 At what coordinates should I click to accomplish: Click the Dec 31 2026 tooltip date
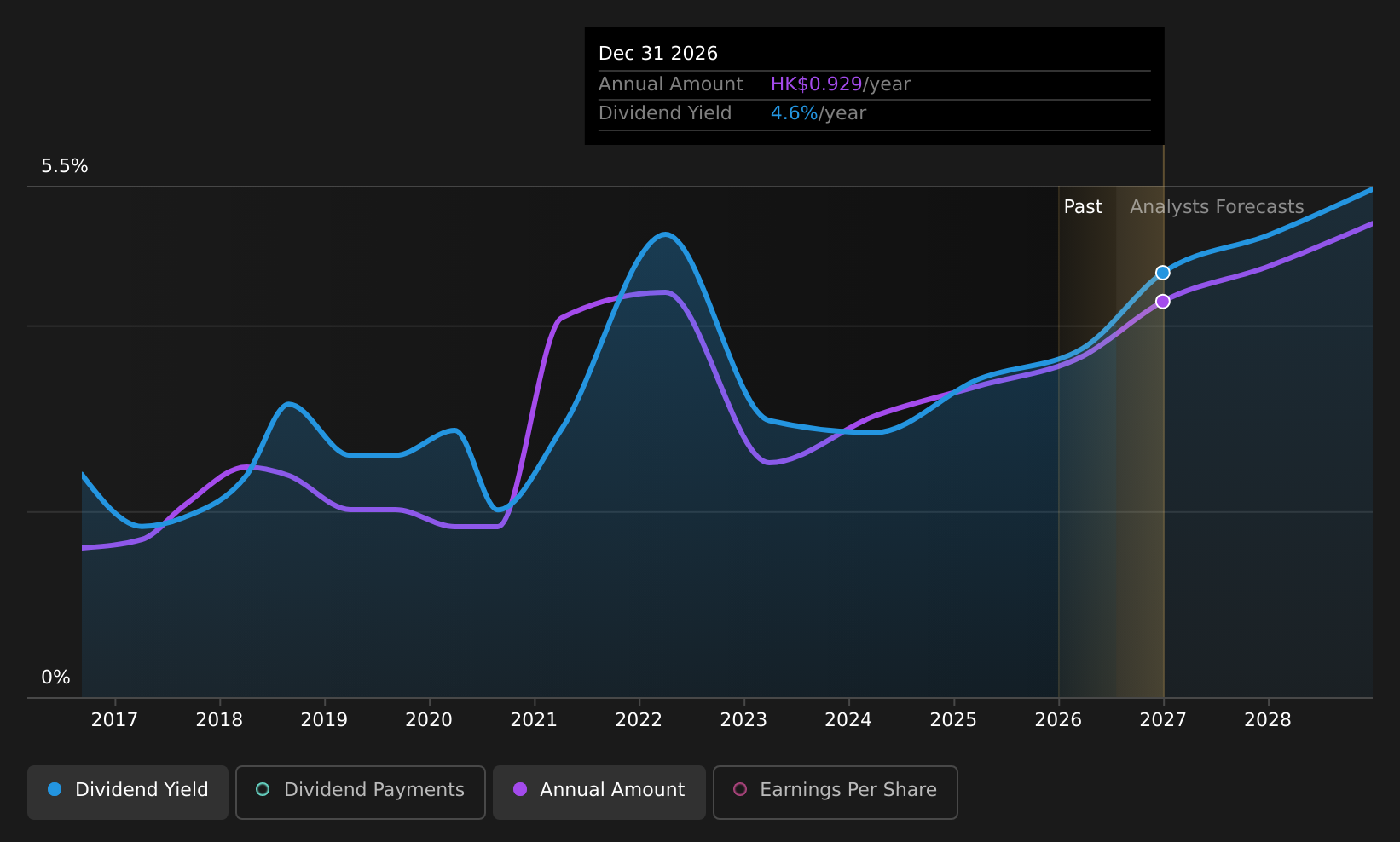[658, 54]
